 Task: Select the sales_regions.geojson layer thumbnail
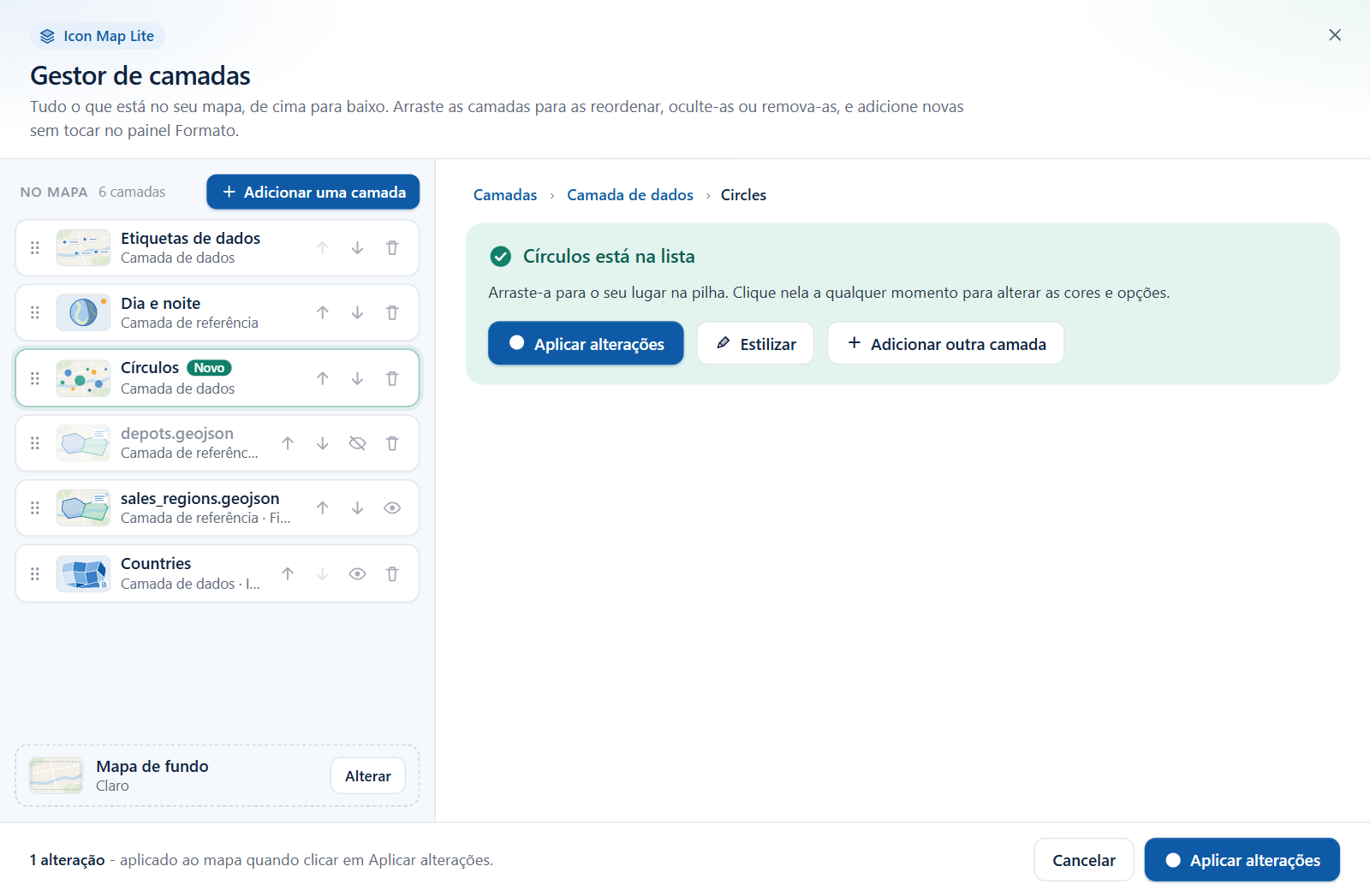point(83,508)
